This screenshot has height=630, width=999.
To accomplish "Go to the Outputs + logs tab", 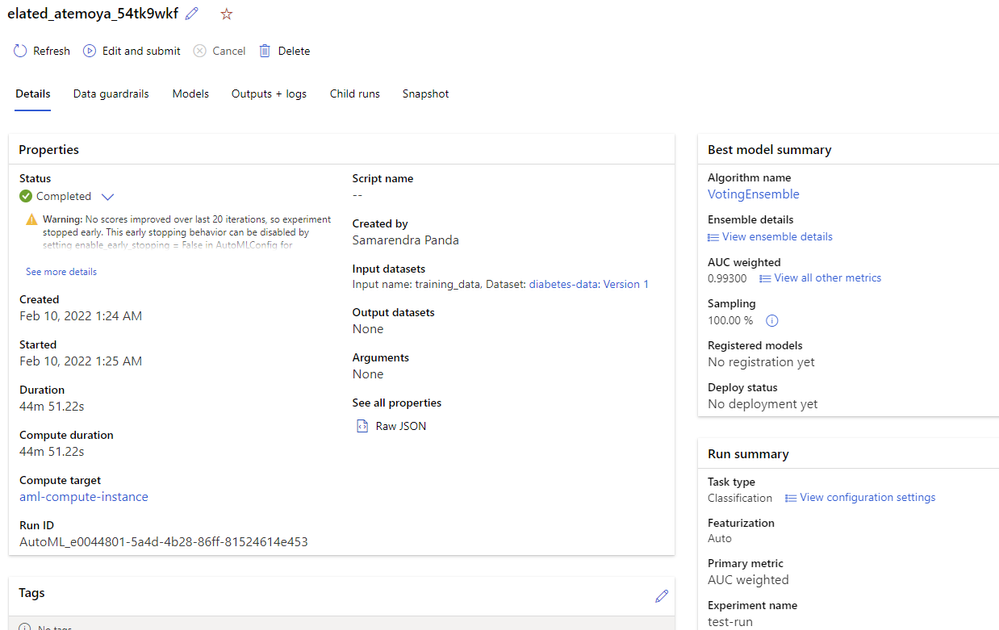I will [x=269, y=94].
